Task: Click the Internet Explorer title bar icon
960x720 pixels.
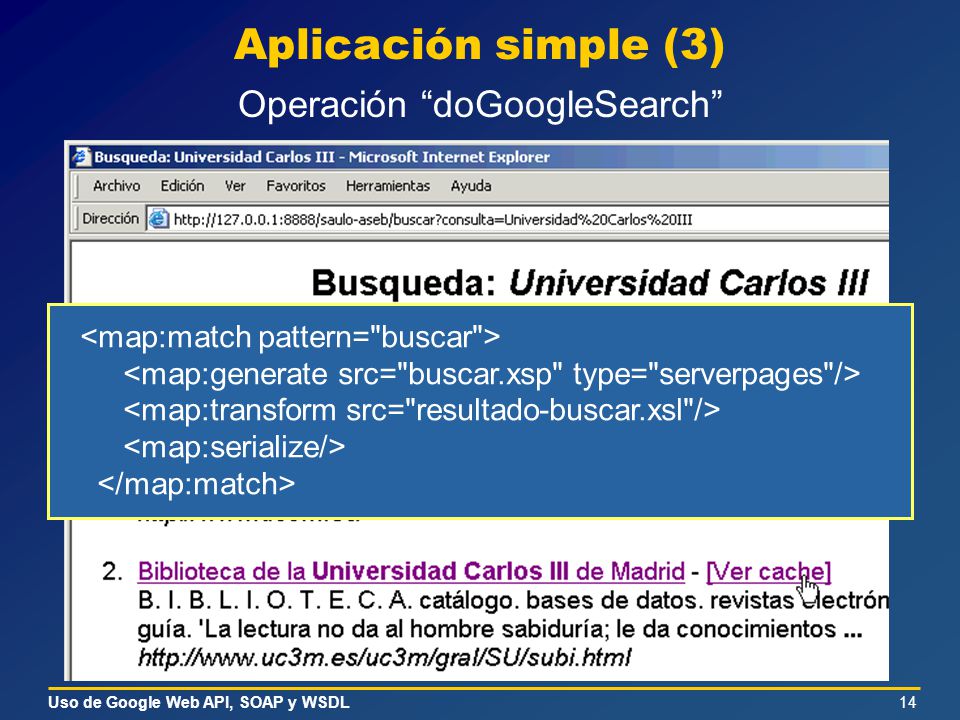Action: tap(81, 157)
